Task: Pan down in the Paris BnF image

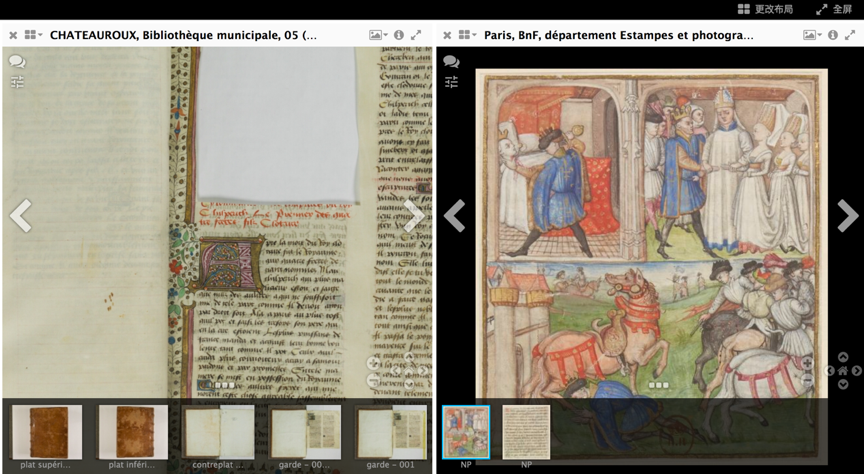Action: 843,384
